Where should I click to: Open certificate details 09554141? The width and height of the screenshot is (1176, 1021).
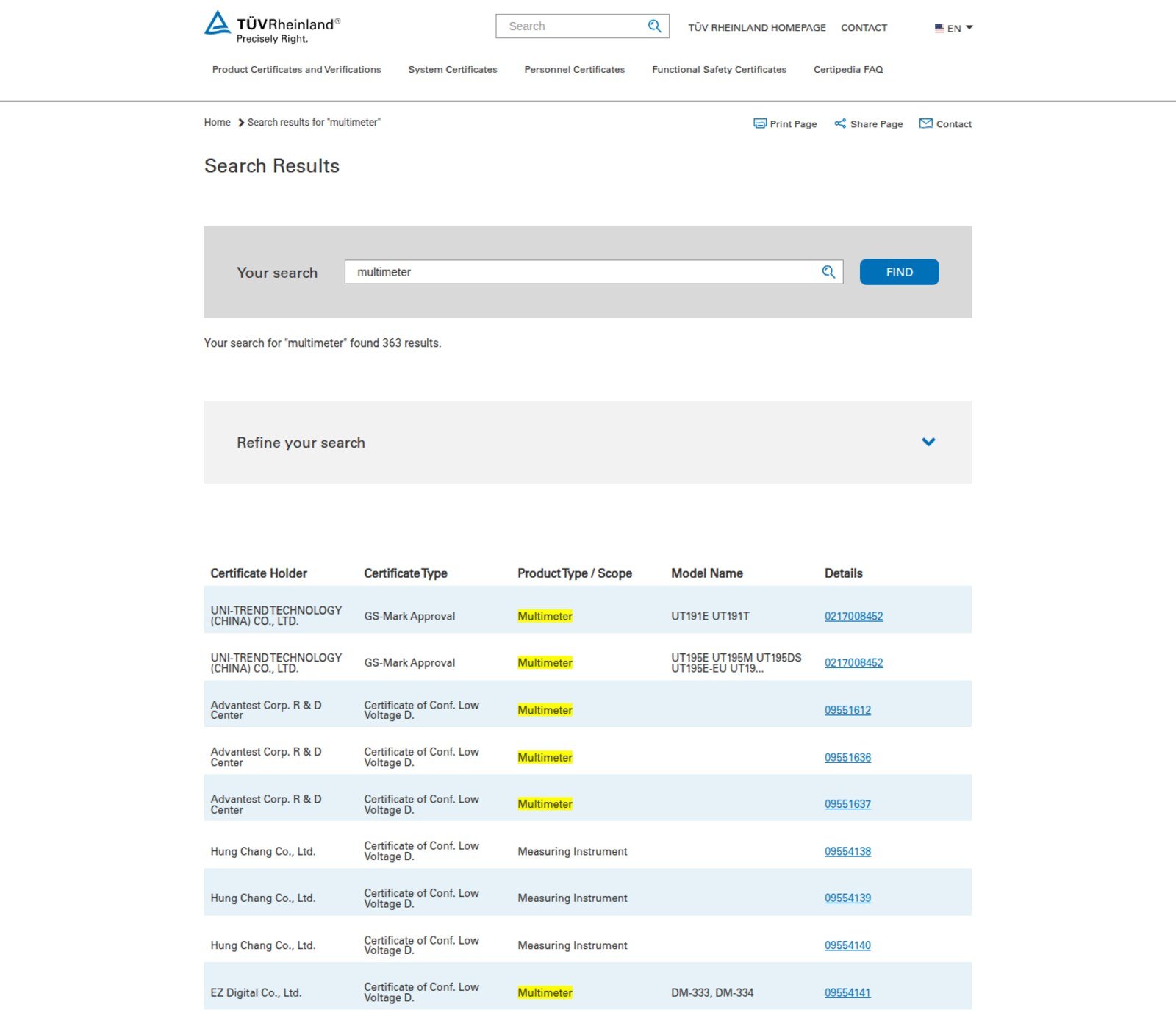click(x=847, y=992)
